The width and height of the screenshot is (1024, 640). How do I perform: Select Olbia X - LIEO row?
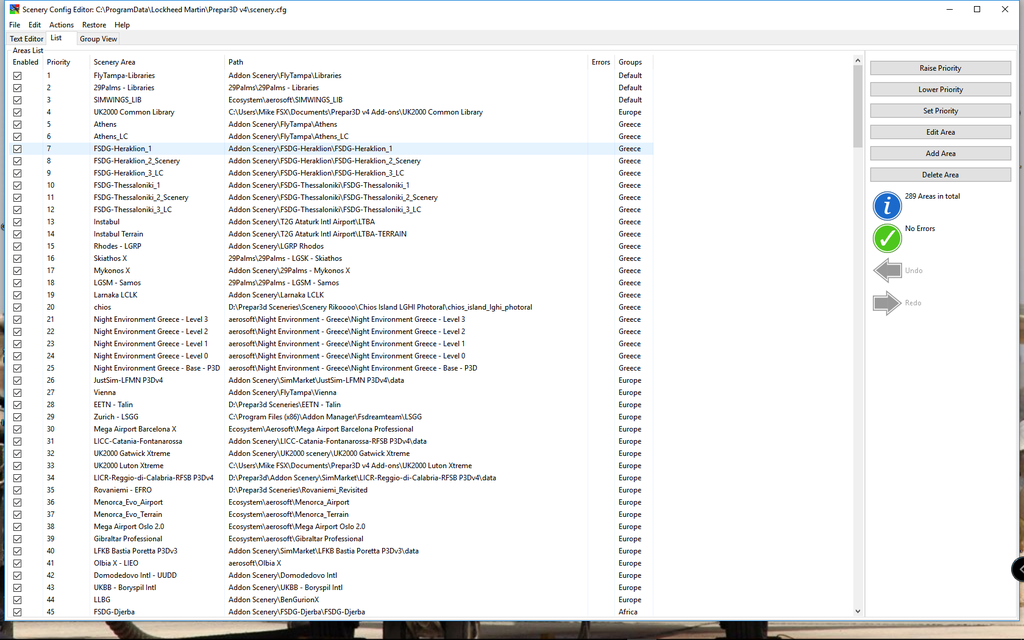[x=330, y=564]
